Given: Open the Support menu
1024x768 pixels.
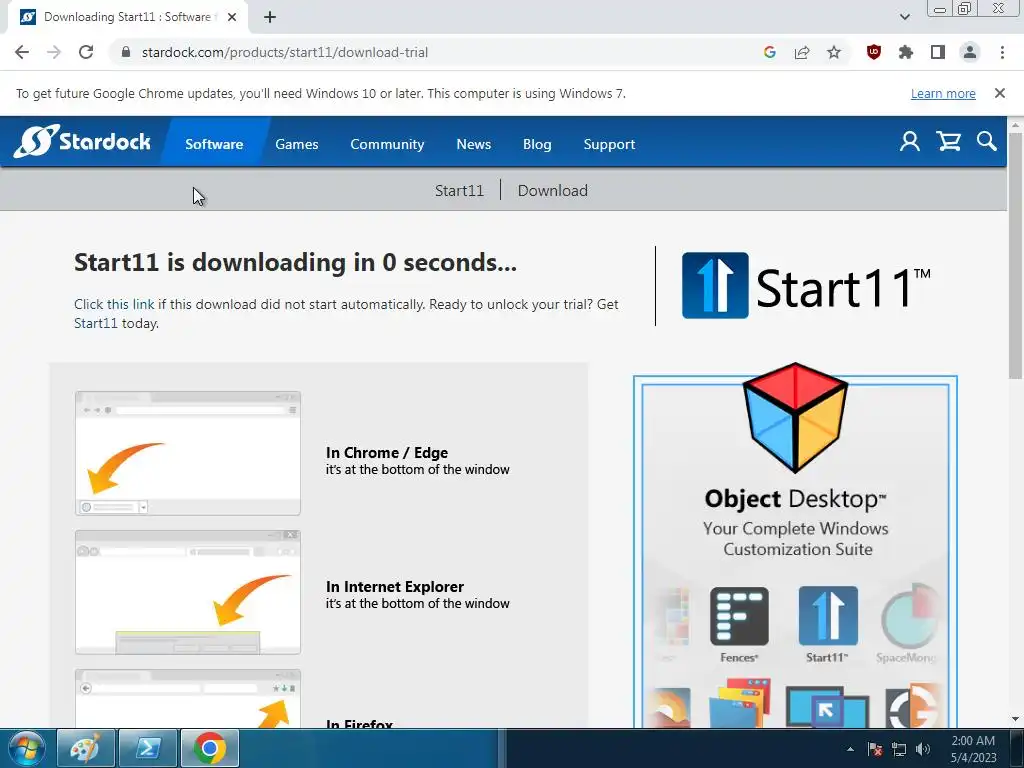Looking at the screenshot, I should click(609, 144).
